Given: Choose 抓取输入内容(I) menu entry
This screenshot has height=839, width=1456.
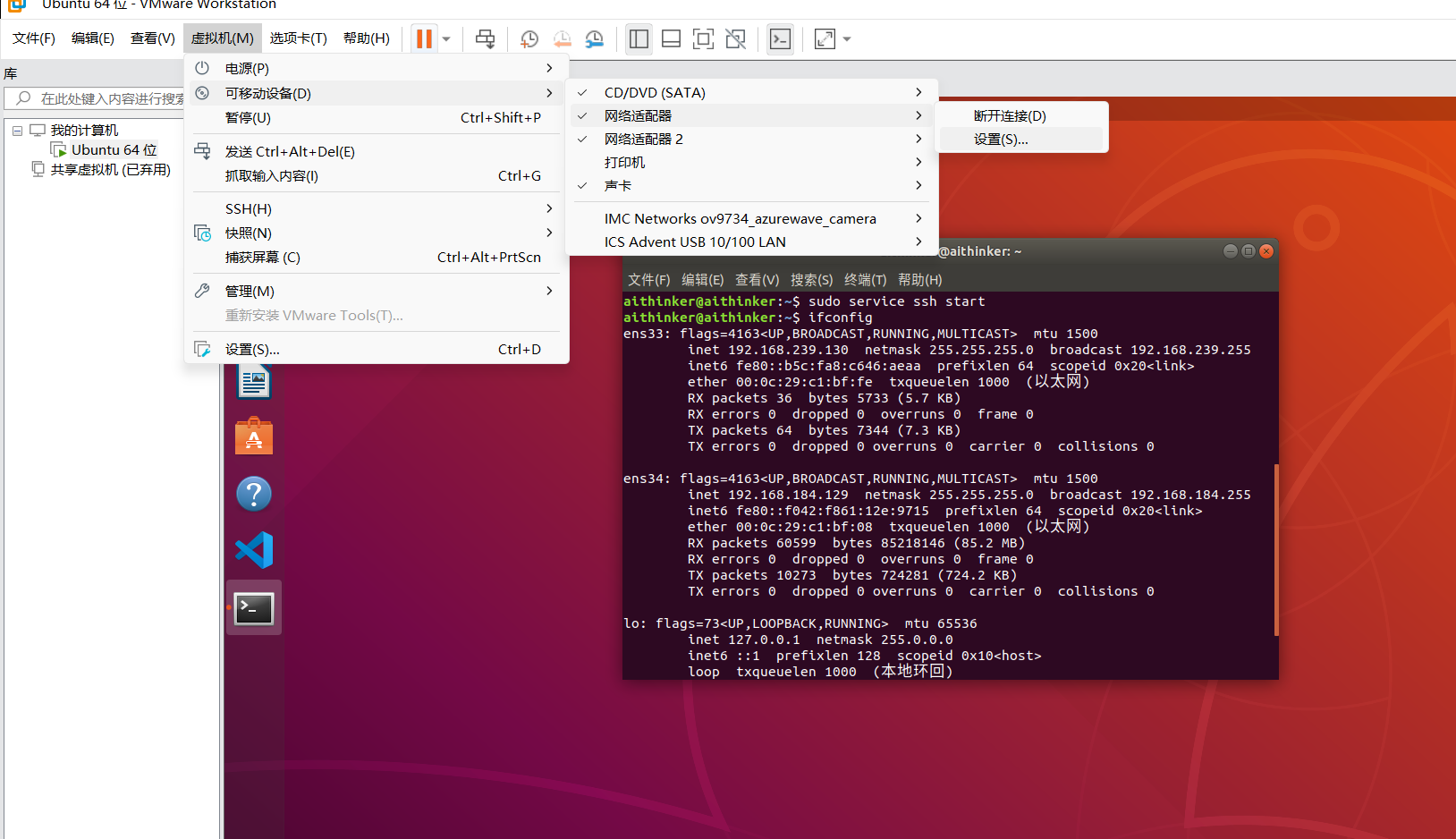Looking at the screenshot, I should [x=377, y=175].
